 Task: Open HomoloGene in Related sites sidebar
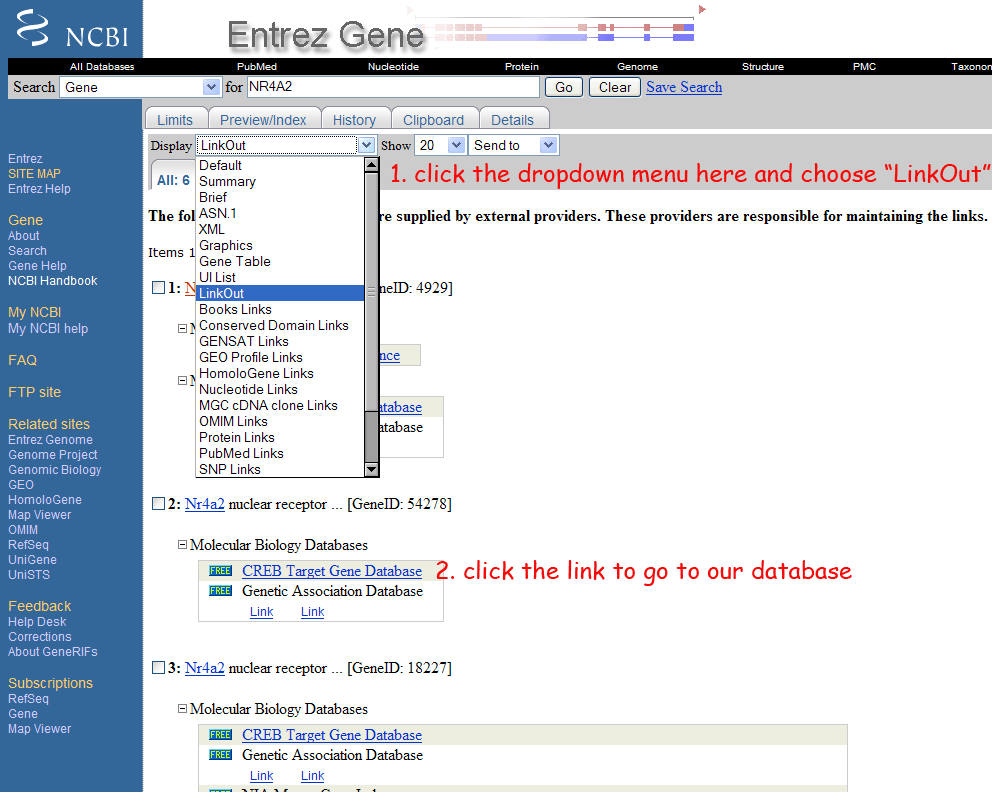pos(44,500)
